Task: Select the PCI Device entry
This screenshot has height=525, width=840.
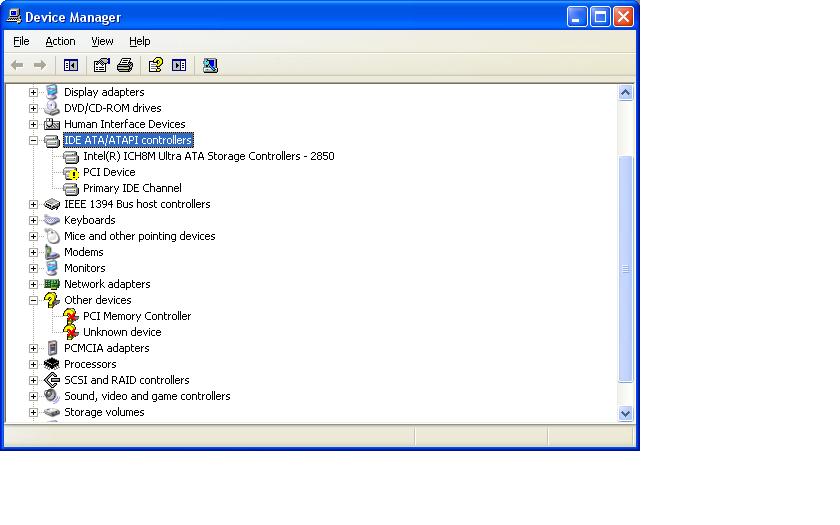Action: 109,172
